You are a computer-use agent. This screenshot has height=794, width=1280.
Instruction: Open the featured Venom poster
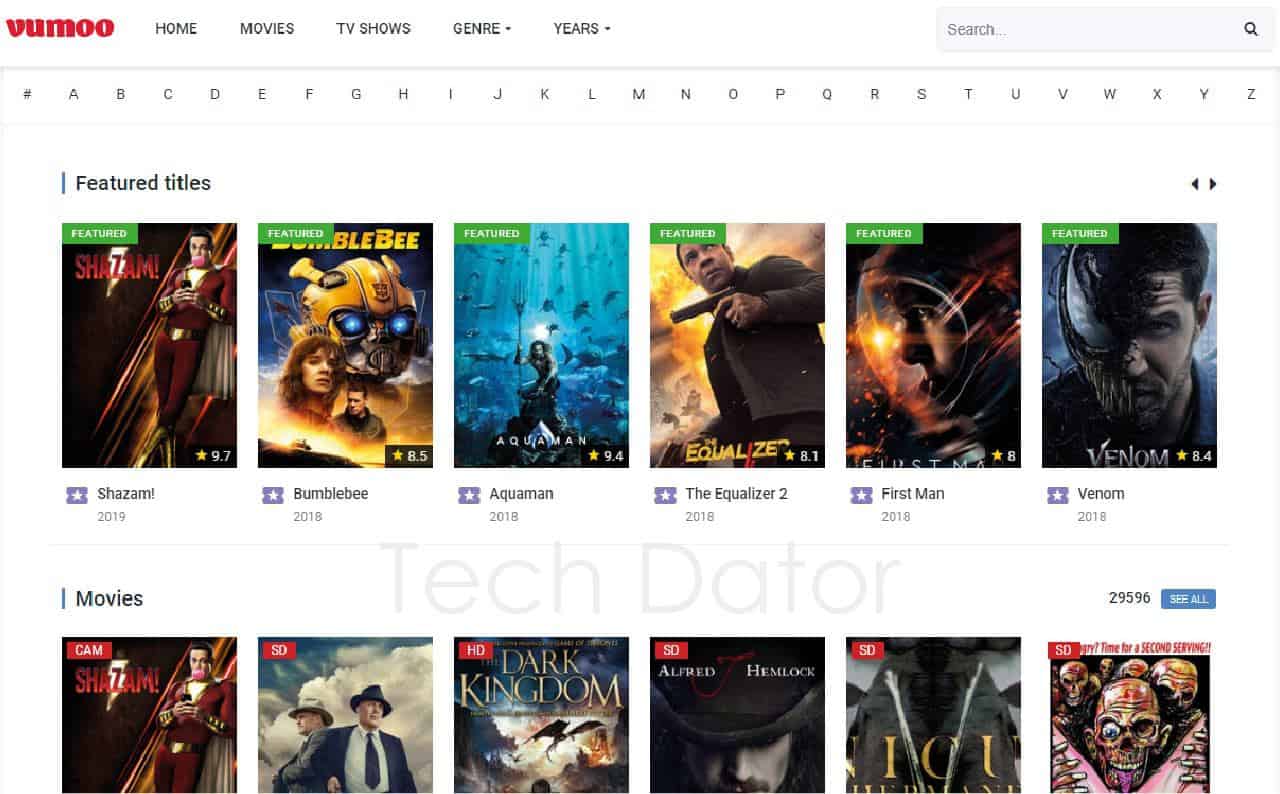point(1129,345)
